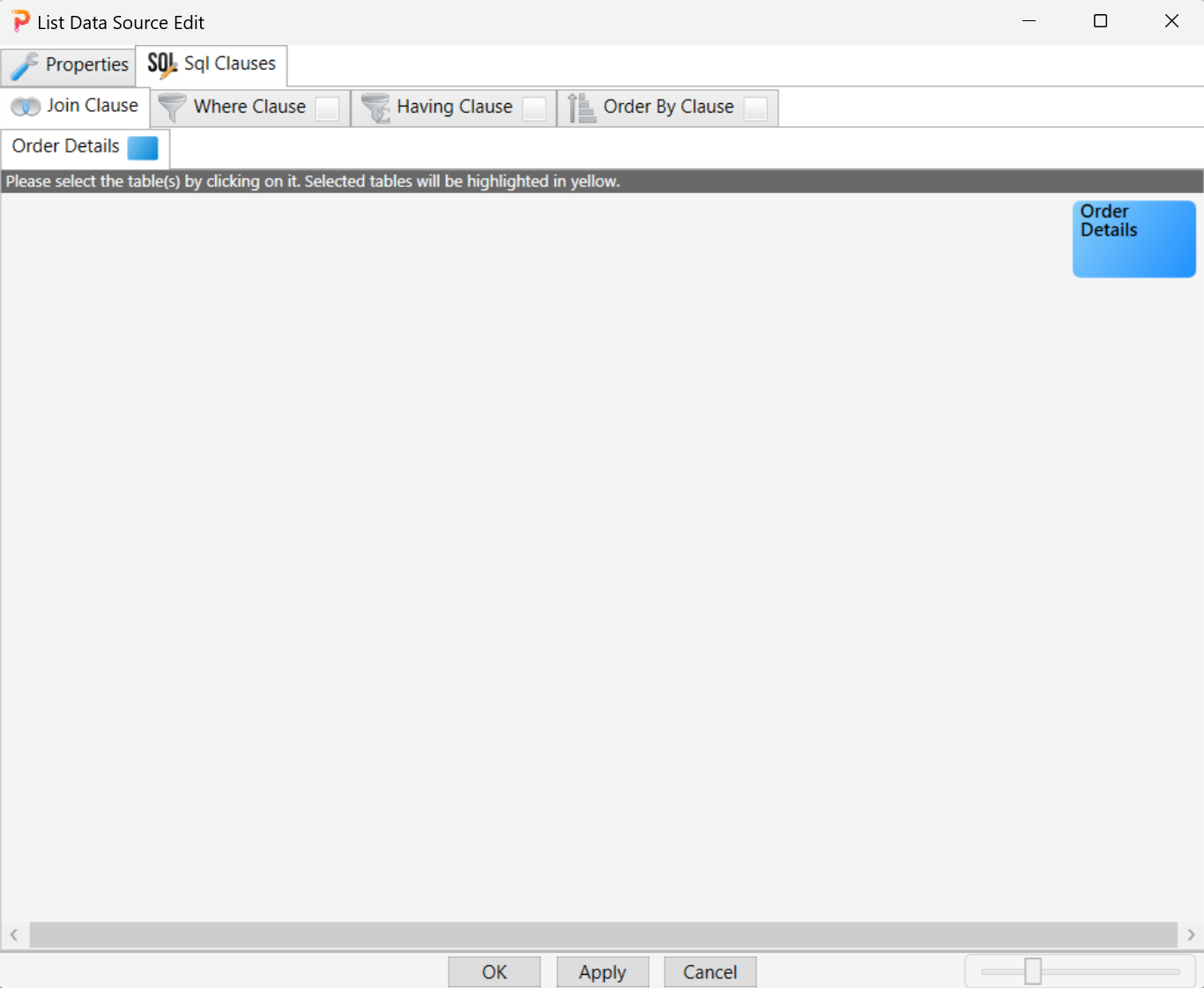Click the Properties wrench icon
The image size is (1204, 988).
click(x=24, y=66)
